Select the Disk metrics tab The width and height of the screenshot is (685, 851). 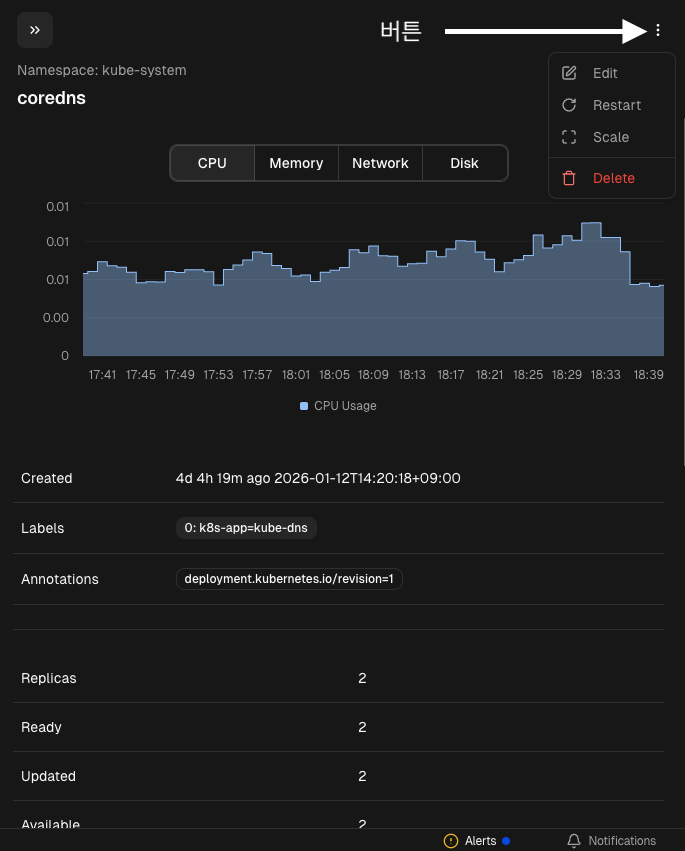(x=464, y=163)
